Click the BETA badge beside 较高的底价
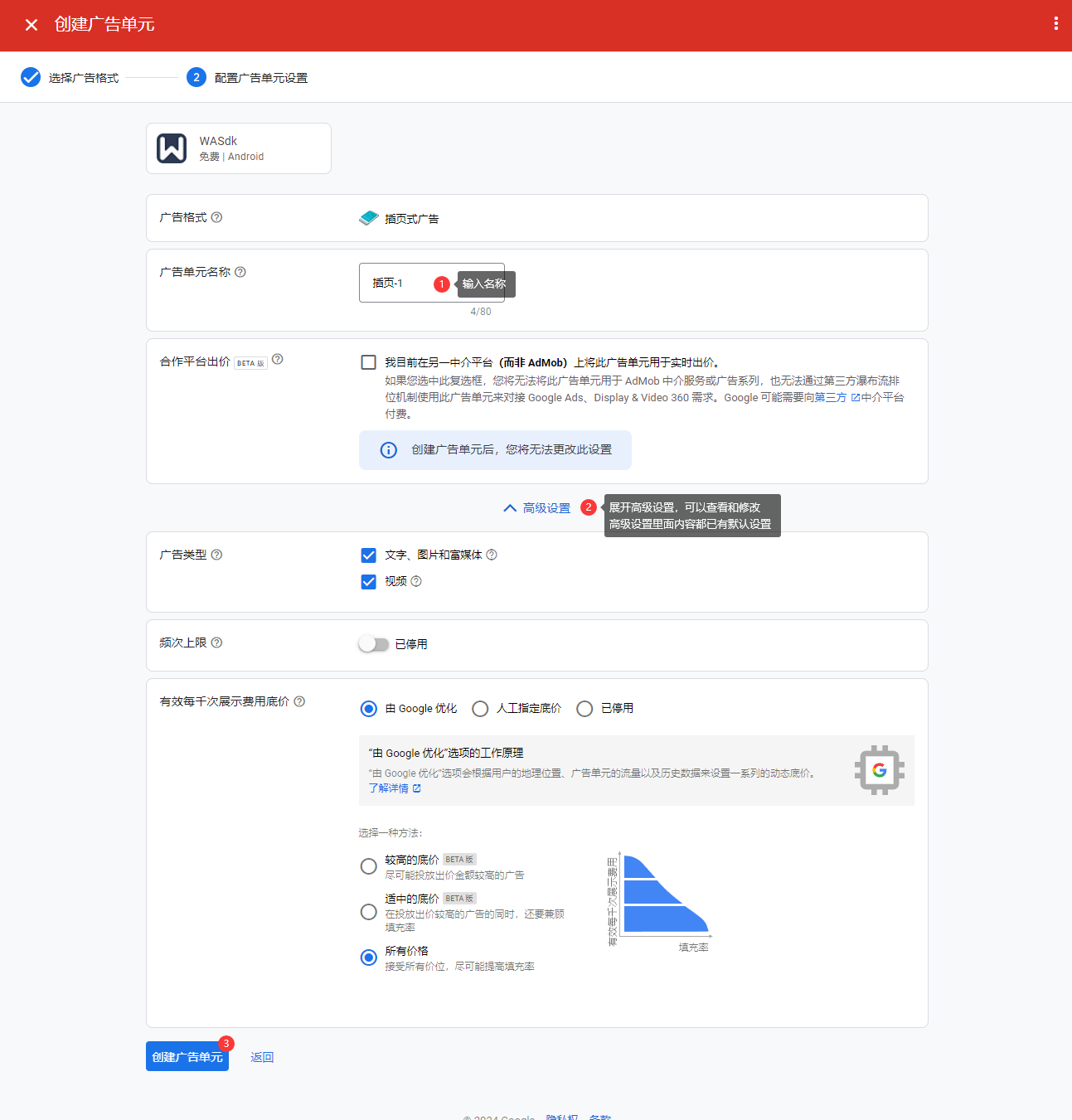 click(459, 860)
